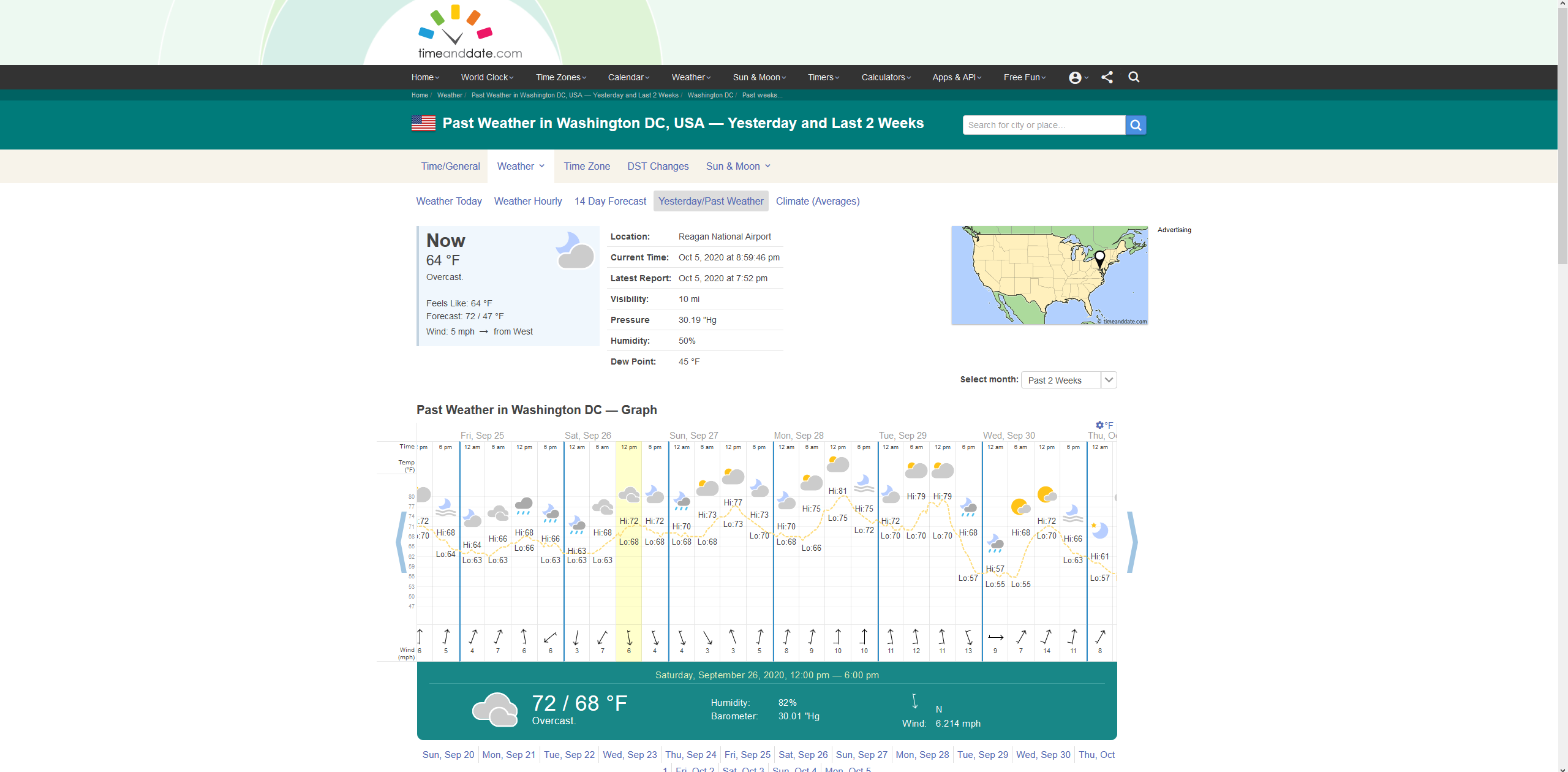Click the Washington DC breadcrumb link
The width and height of the screenshot is (1568, 772).
[710, 95]
